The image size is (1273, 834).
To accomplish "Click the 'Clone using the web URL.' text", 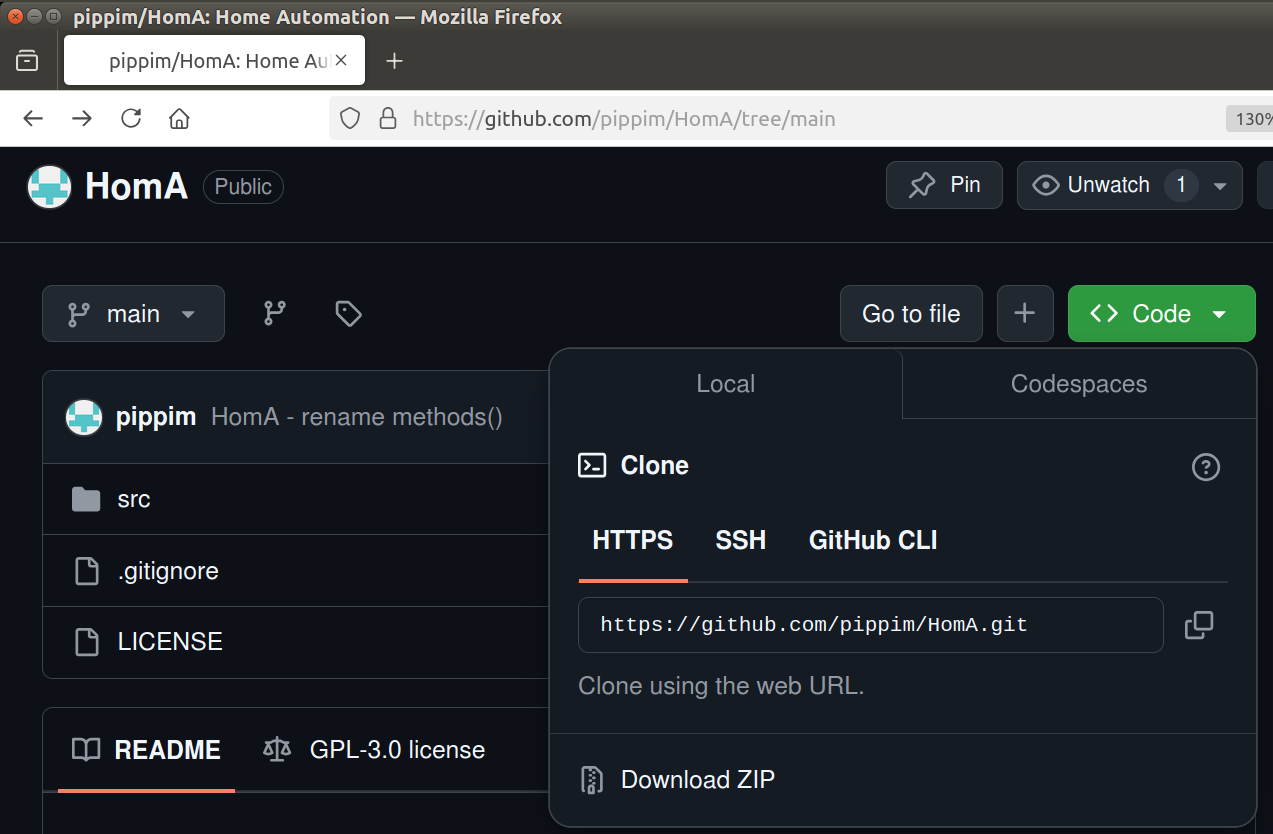I will point(721,686).
